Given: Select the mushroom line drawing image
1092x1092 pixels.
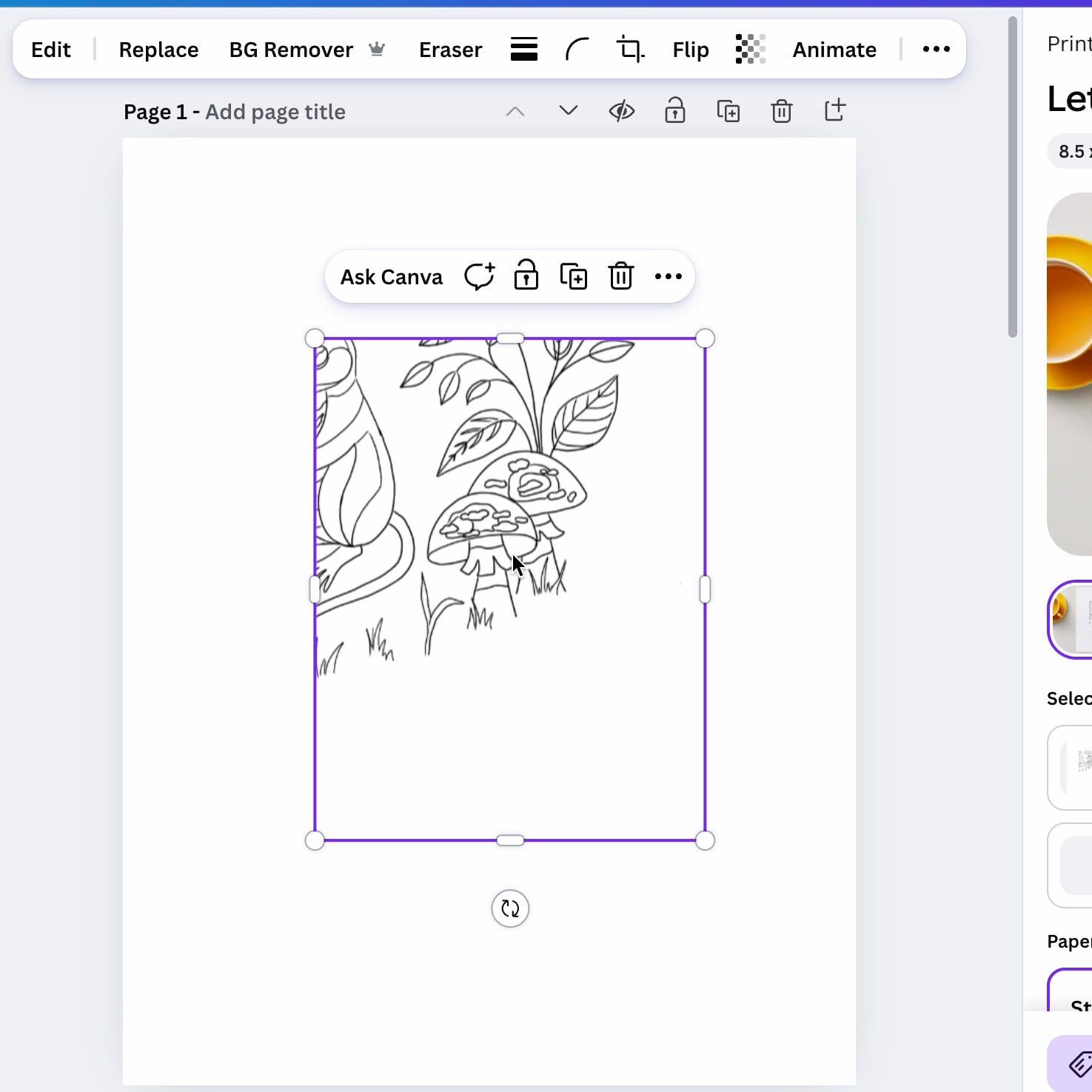Looking at the screenshot, I should coord(510,589).
